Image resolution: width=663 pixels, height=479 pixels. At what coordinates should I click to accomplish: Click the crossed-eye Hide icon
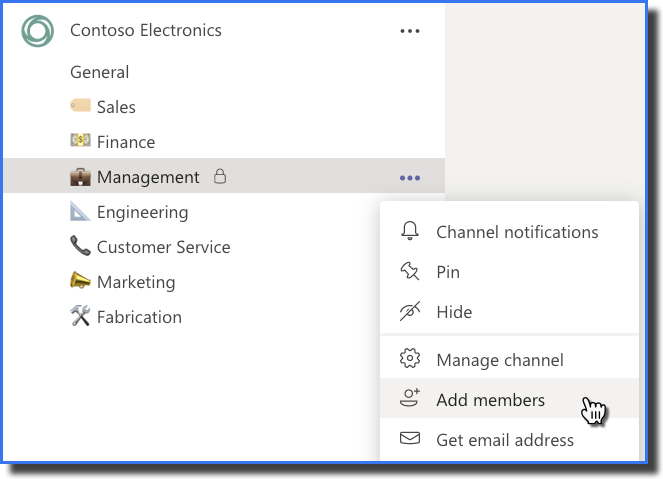[x=410, y=311]
